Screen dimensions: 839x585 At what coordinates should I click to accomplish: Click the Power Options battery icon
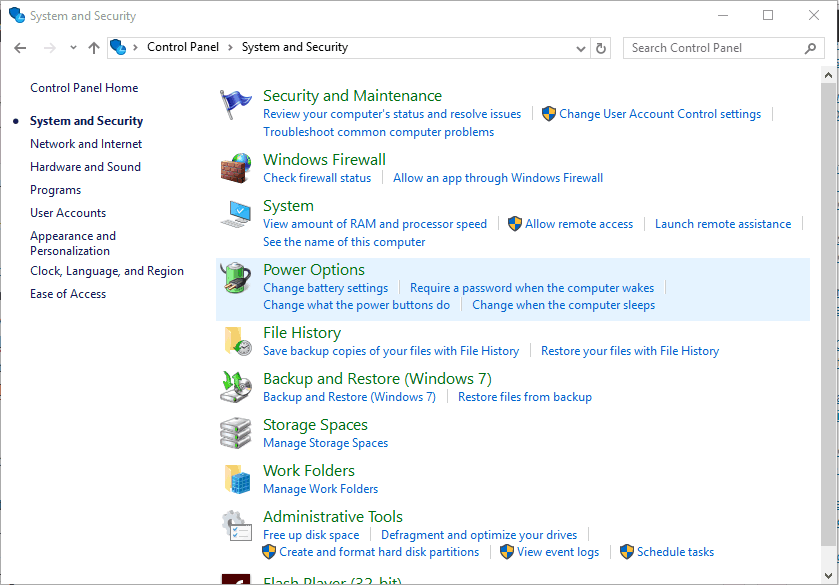pos(236,278)
